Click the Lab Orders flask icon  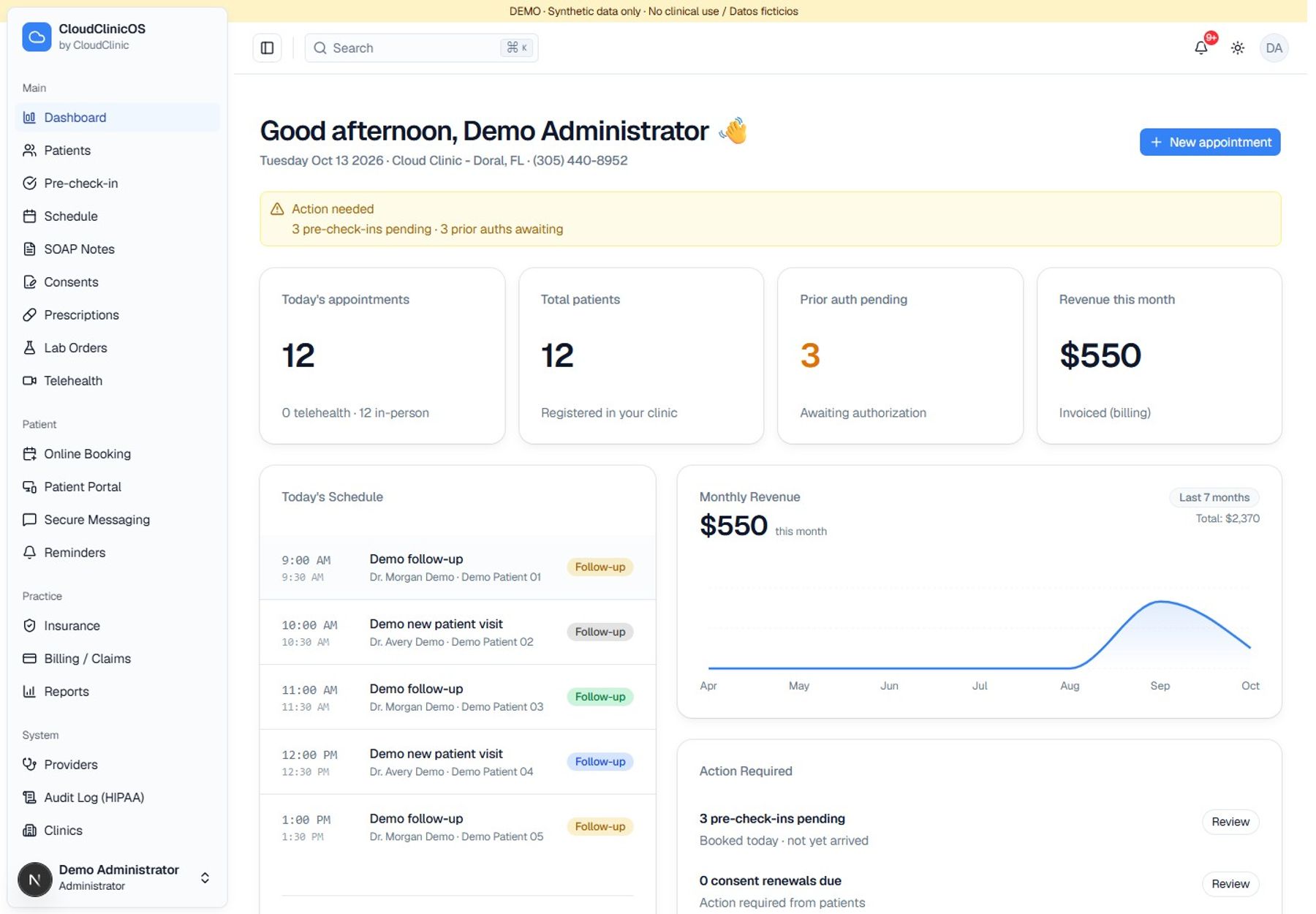[29, 347]
